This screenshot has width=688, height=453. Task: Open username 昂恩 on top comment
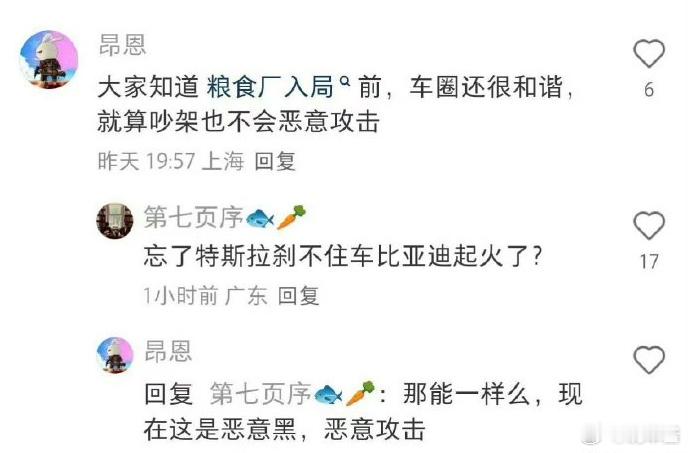(x=122, y=45)
